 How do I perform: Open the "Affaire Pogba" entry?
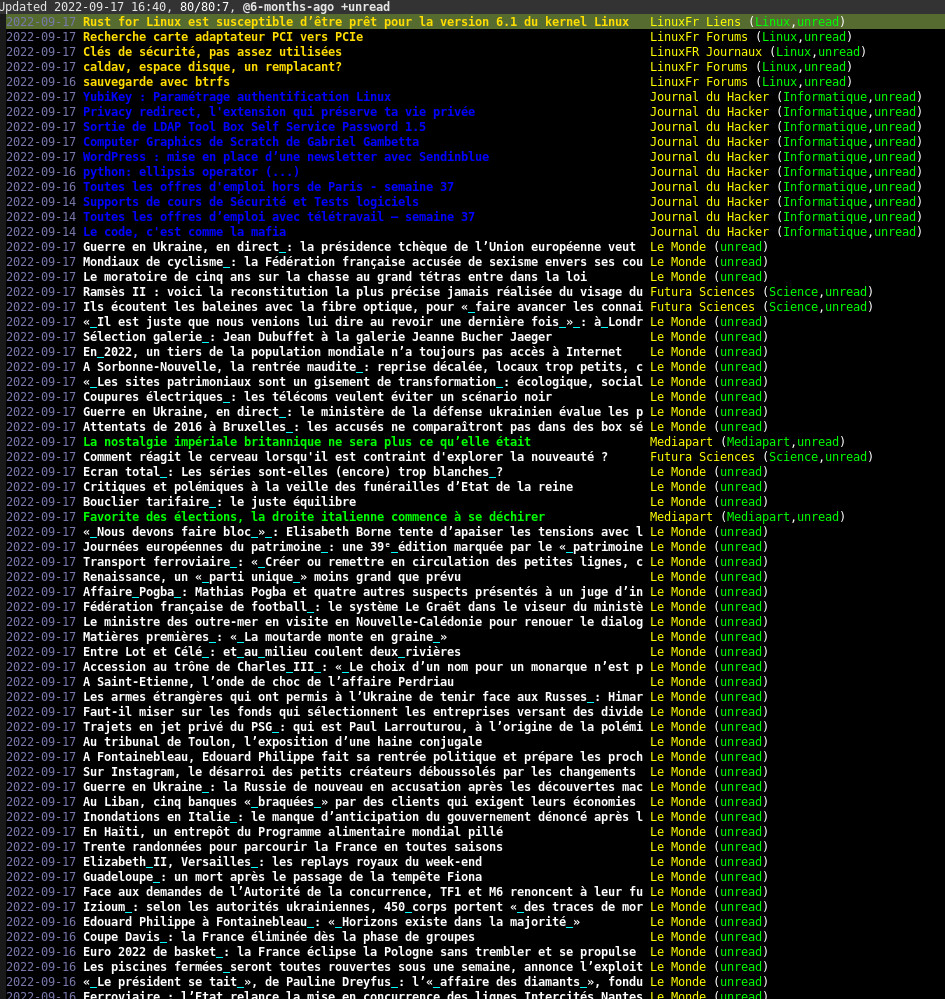pyautogui.click(x=363, y=591)
